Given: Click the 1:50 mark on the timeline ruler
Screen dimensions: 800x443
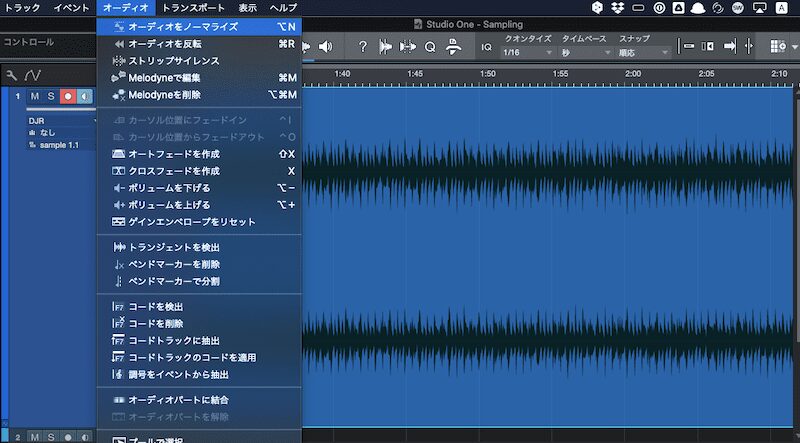Looking at the screenshot, I should point(487,73).
